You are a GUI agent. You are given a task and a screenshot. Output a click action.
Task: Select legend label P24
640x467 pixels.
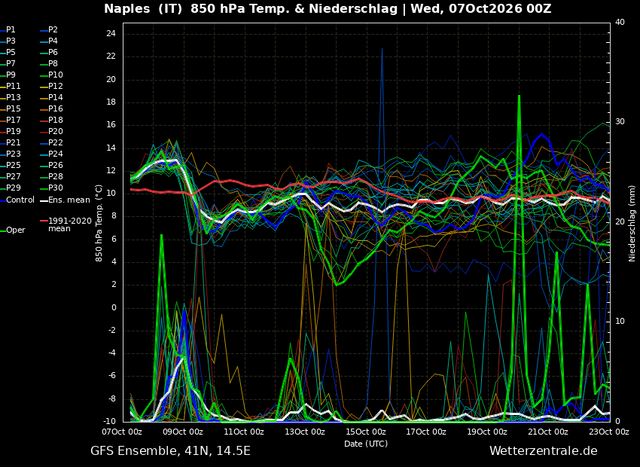(56, 154)
